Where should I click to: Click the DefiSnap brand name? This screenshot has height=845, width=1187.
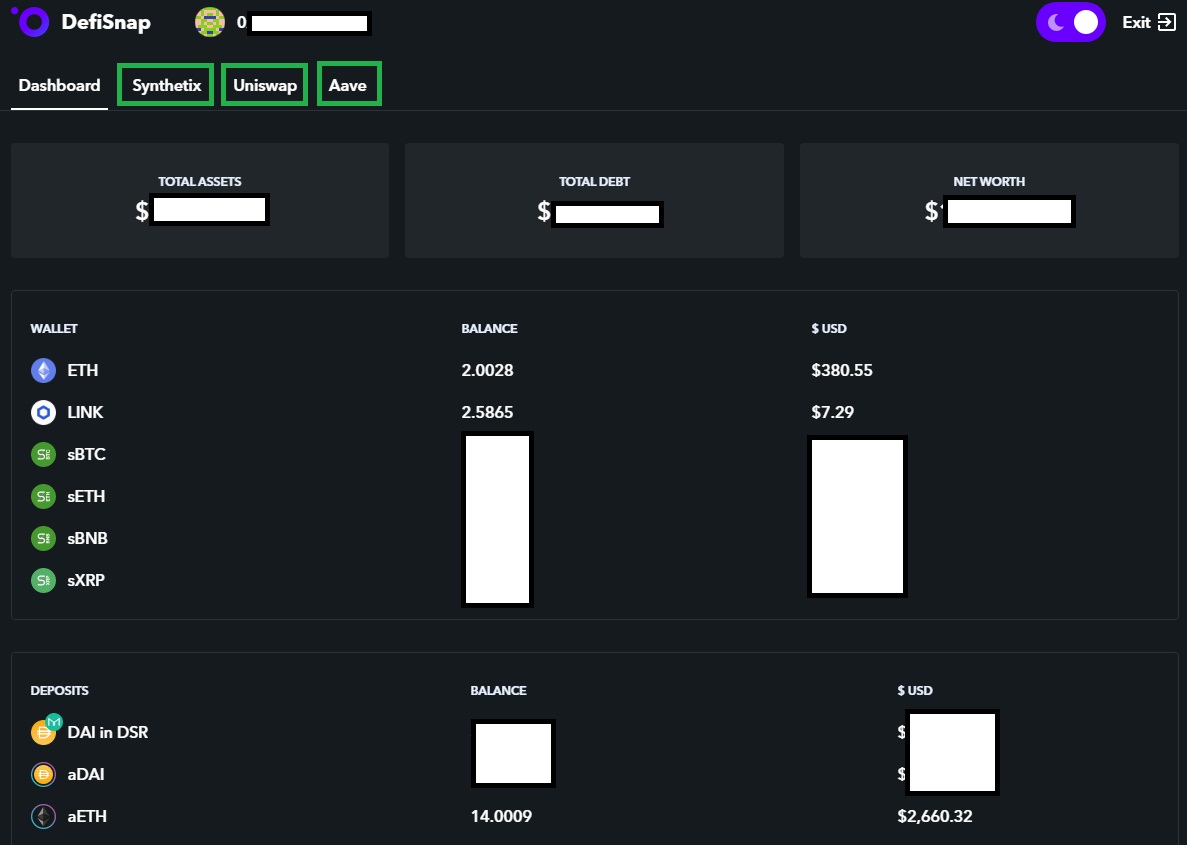(x=106, y=22)
